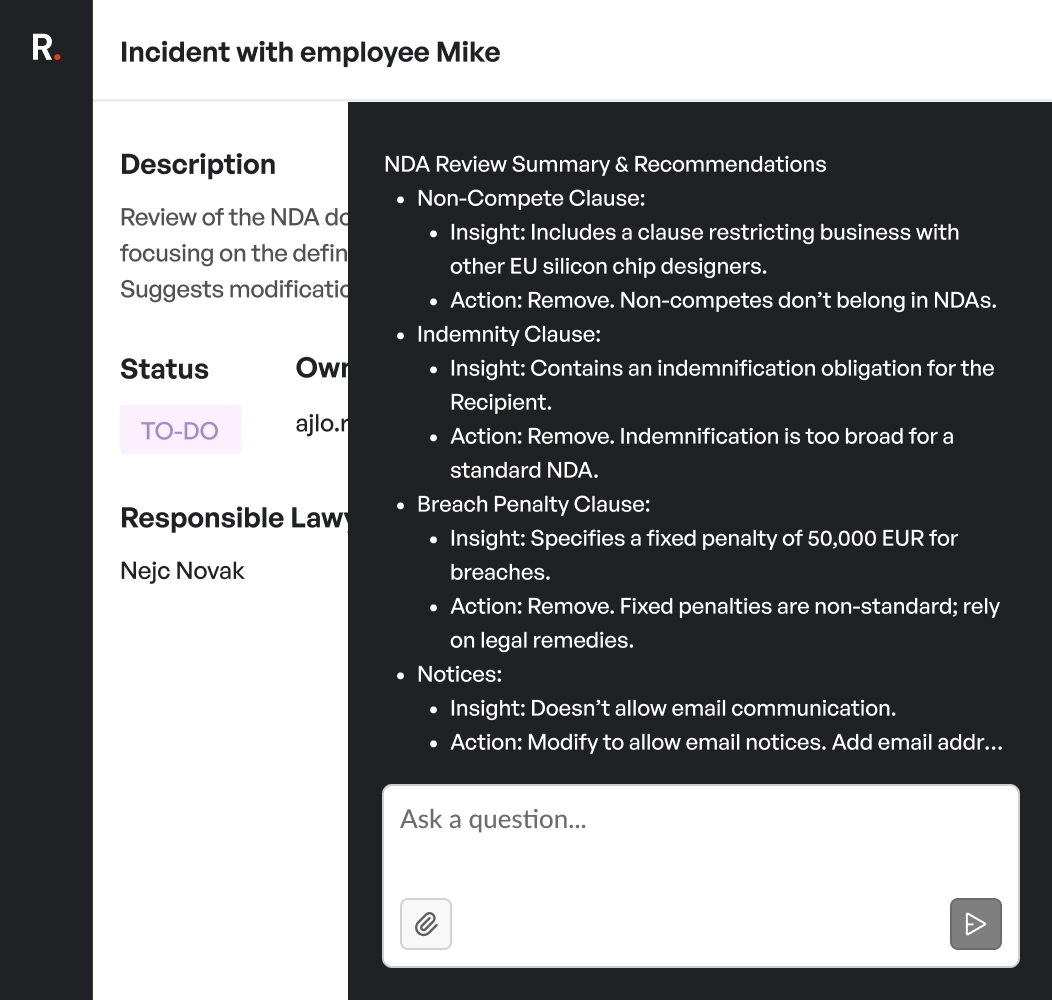The image size is (1052, 1000).
Task: Click insight about indemnification obligation for Recipient
Action: 722,385
